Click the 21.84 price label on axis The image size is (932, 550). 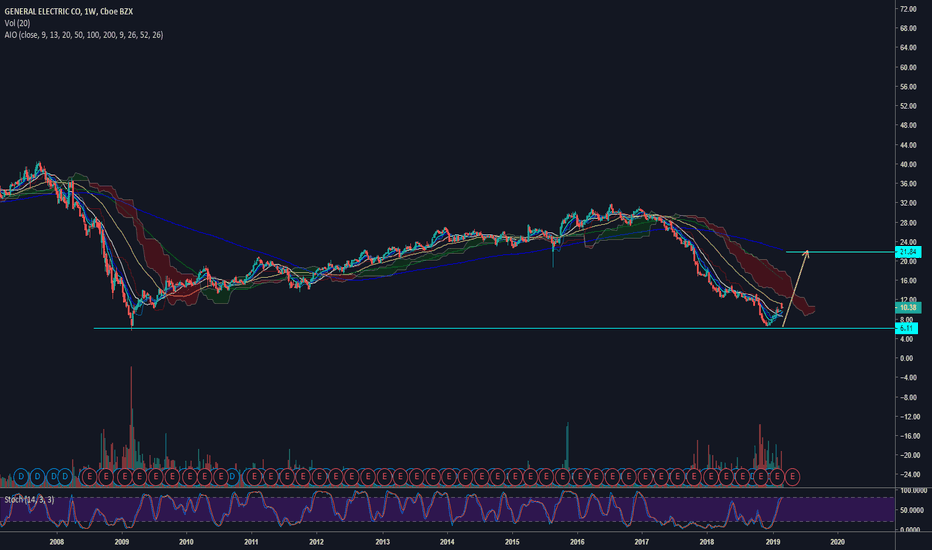(908, 252)
